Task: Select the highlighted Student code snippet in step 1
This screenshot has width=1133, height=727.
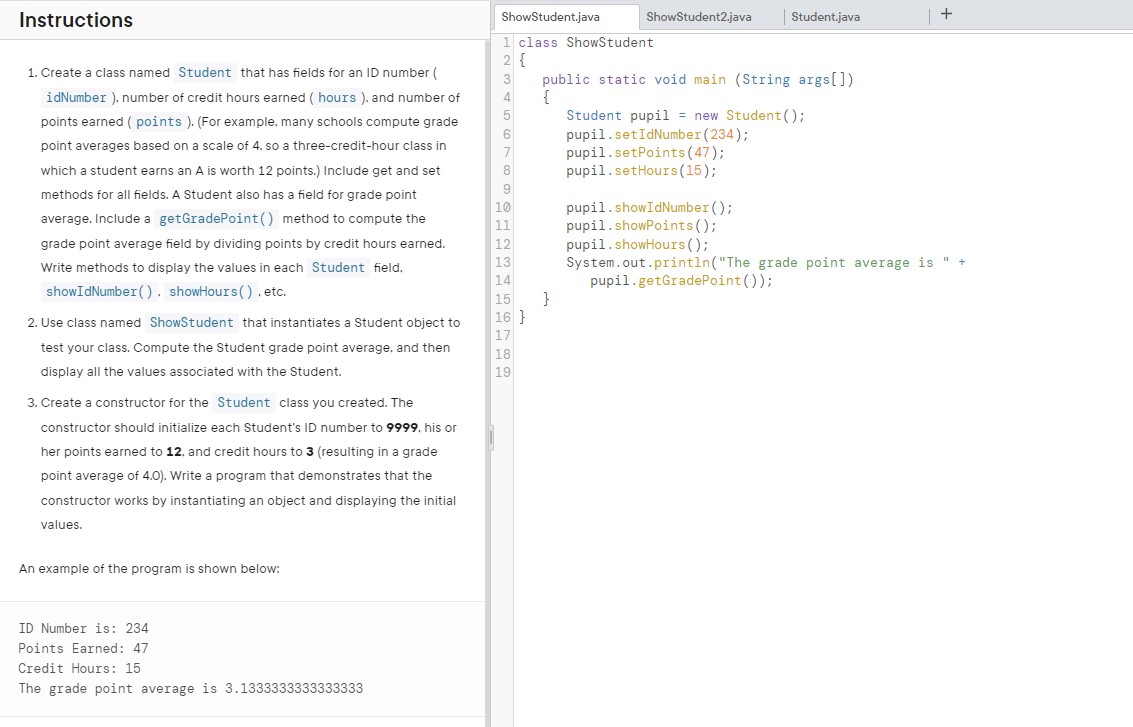Action: 205,72
